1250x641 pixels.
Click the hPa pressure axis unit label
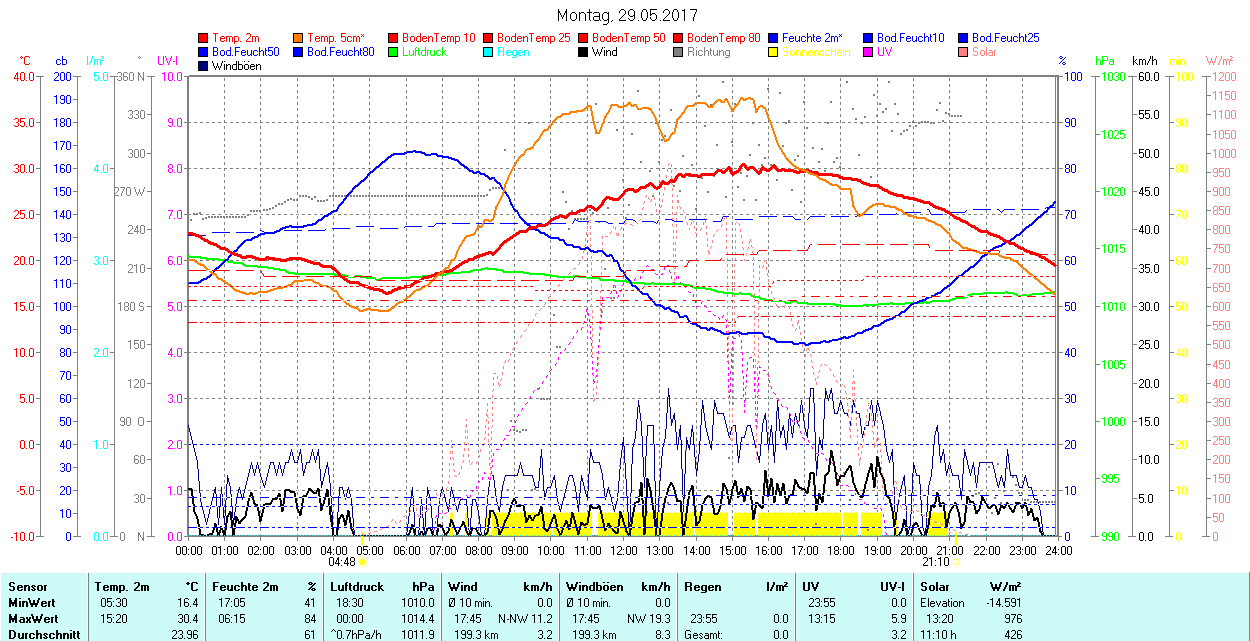point(1104,60)
